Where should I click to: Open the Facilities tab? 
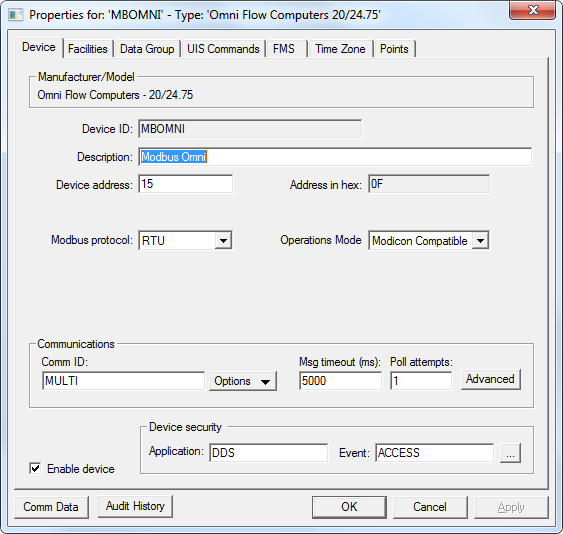[88, 49]
